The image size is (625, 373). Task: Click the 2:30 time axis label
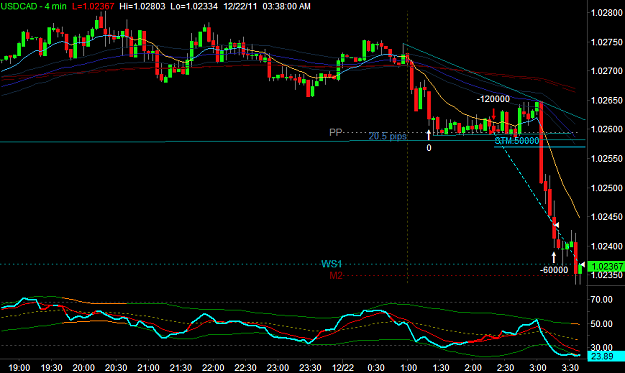(505, 367)
